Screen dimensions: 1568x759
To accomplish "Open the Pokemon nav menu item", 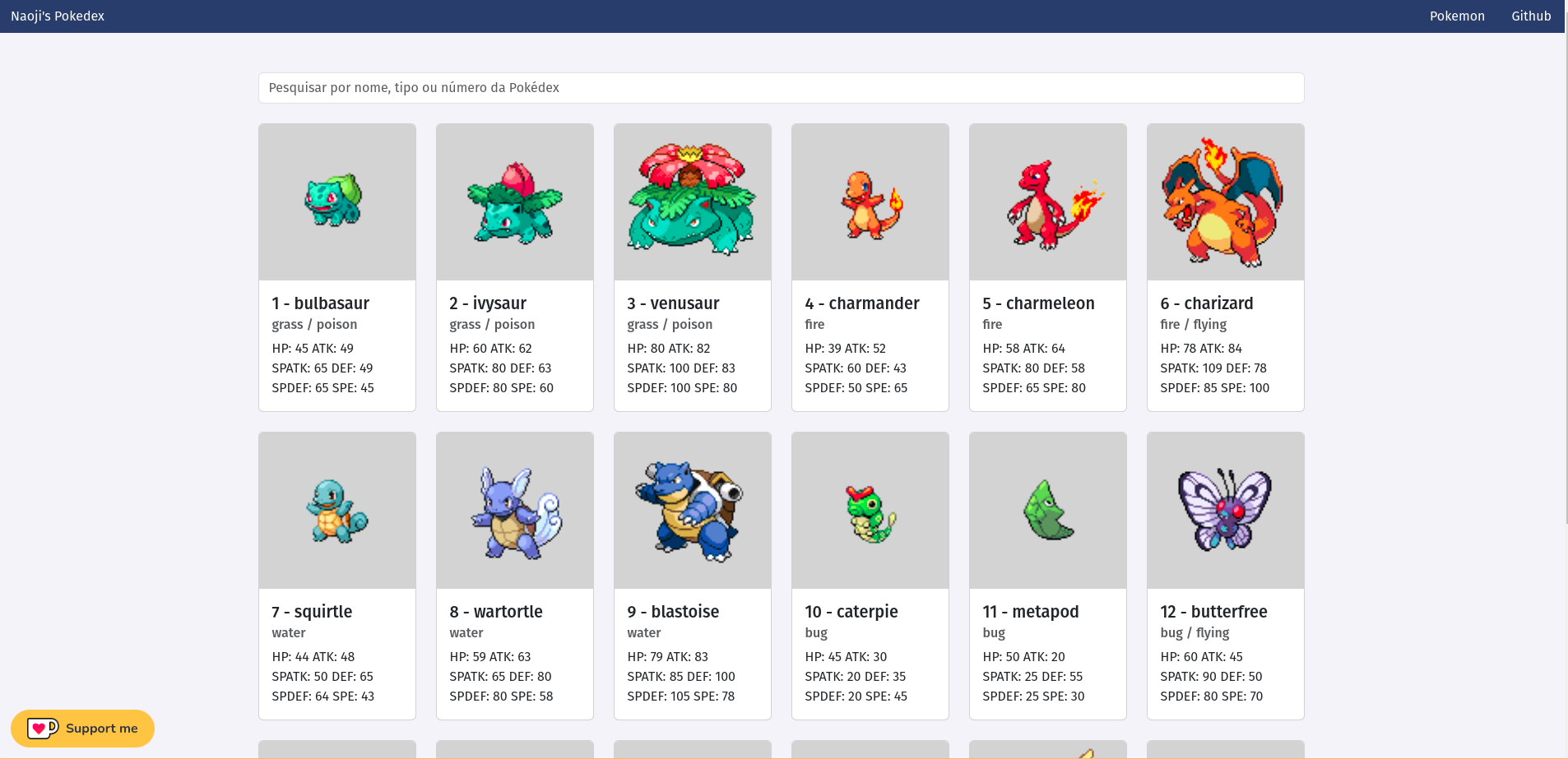I will tap(1457, 16).
